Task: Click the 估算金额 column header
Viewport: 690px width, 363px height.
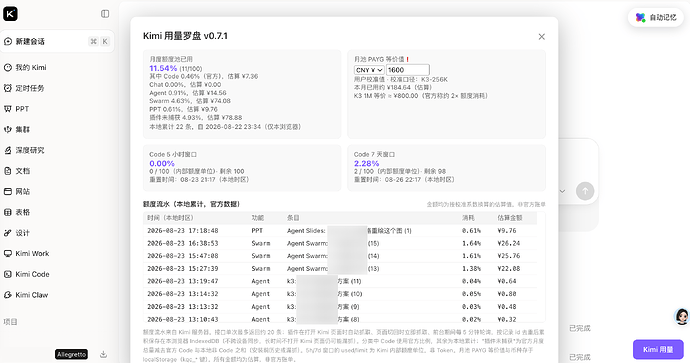Action: 510,218
